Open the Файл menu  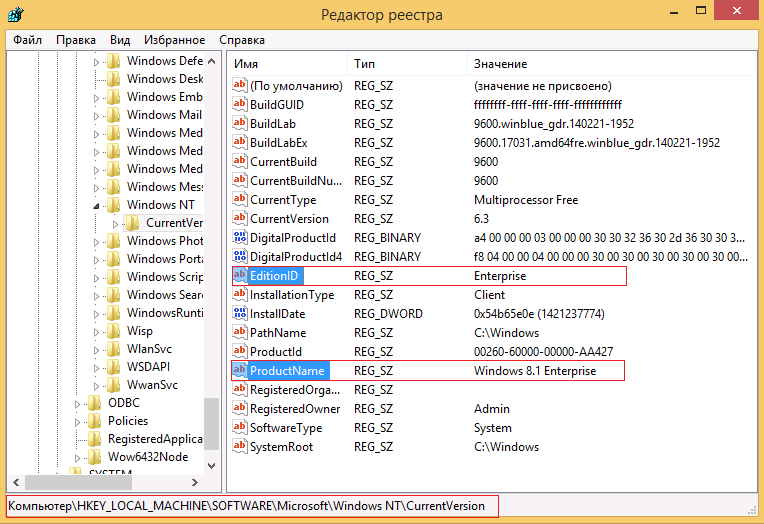(27, 40)
